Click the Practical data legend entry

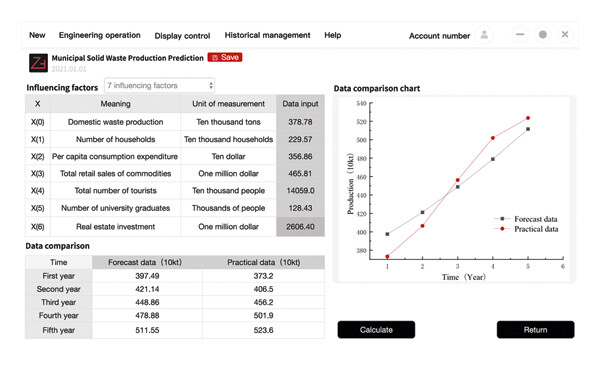[x=526, y=229]
